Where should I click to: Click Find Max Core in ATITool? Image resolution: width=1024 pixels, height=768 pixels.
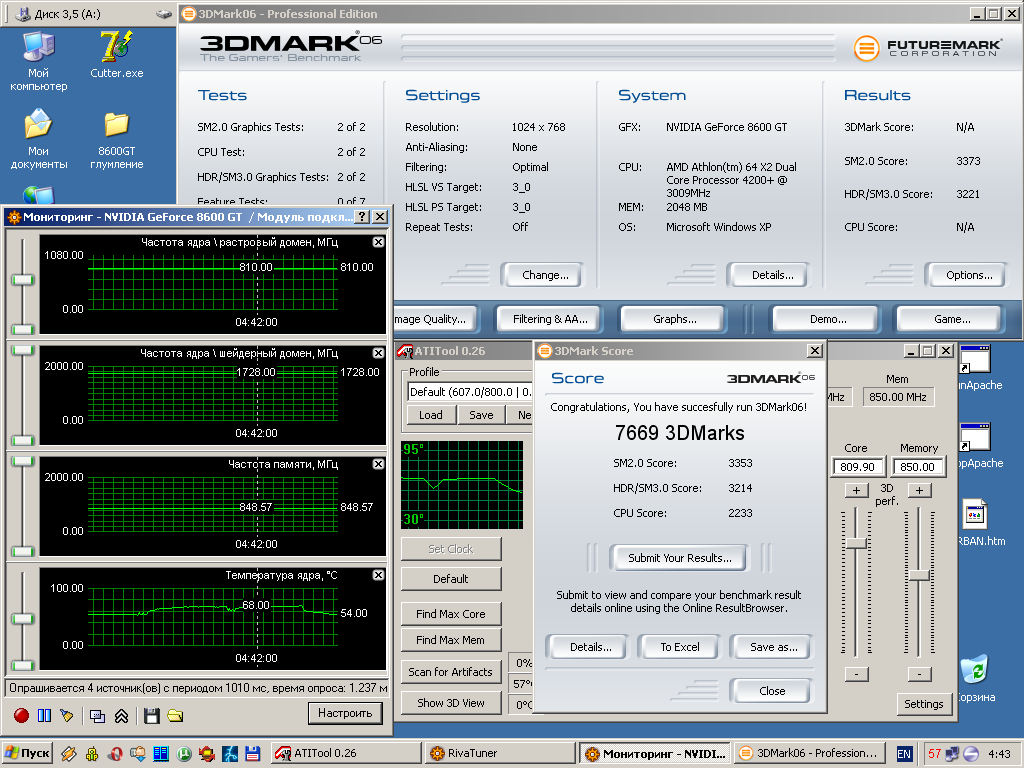tap(451, 615)
